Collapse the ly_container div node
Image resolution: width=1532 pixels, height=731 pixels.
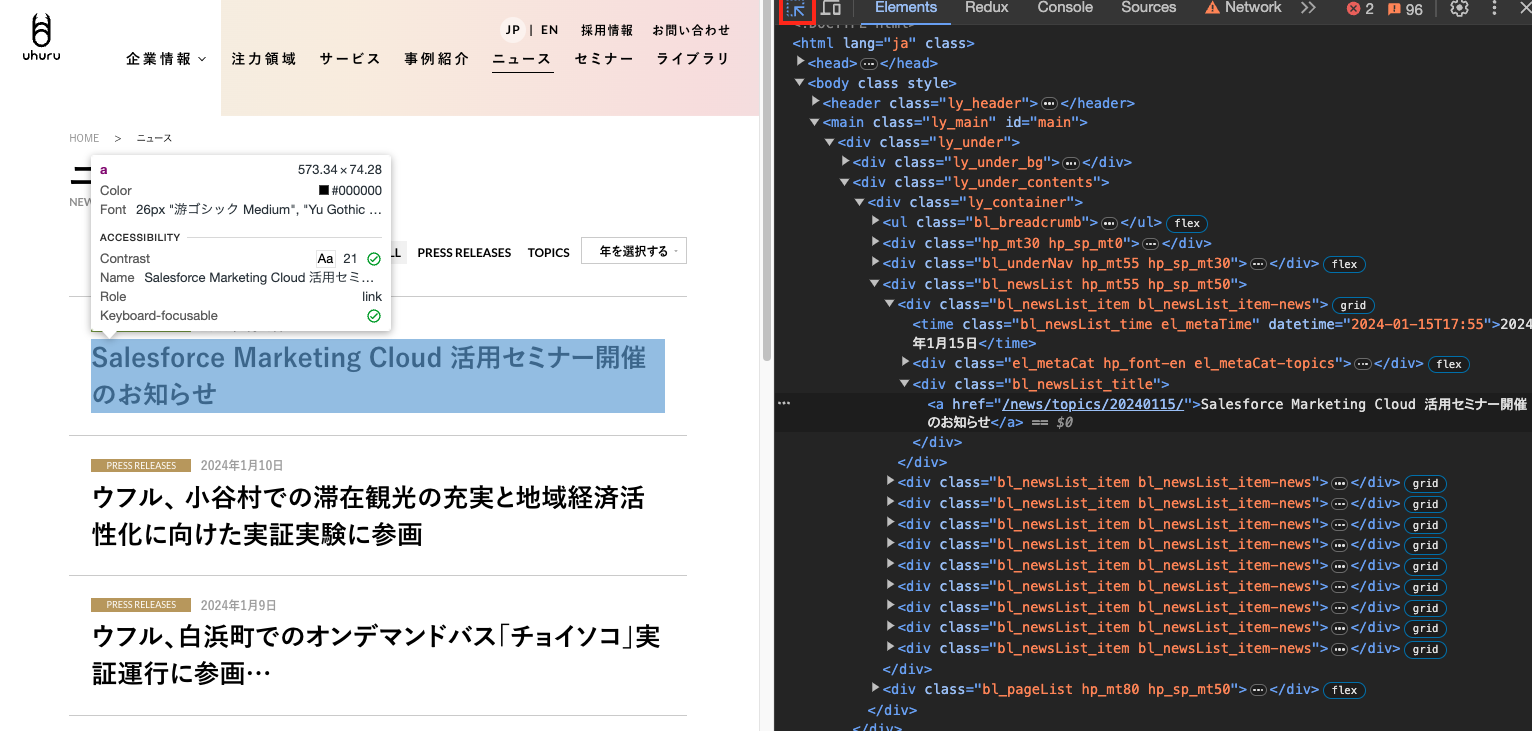pyautogui.click(x=861, y=202)
